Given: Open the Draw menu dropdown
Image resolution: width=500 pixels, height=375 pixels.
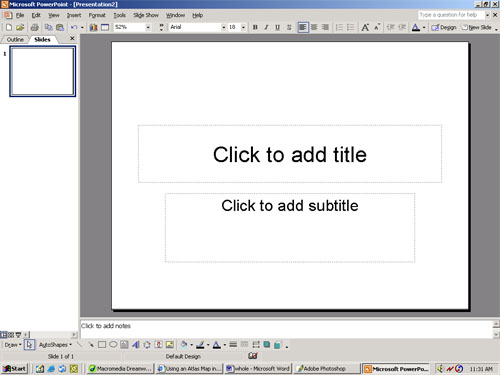Looking at the screenshot, I should coord(13,345).
